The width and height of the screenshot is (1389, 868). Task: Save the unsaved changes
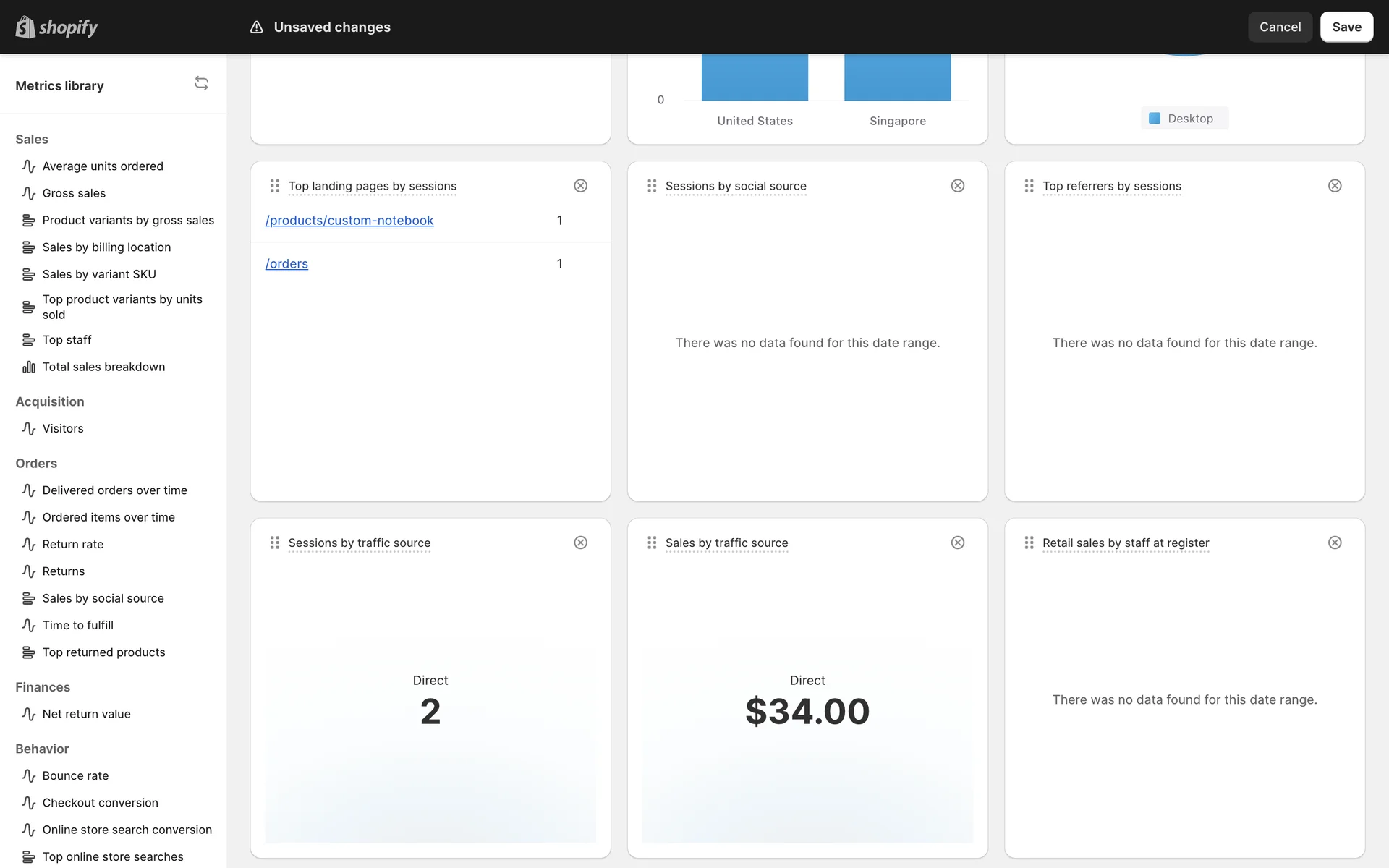click(x=1346, y=27)
